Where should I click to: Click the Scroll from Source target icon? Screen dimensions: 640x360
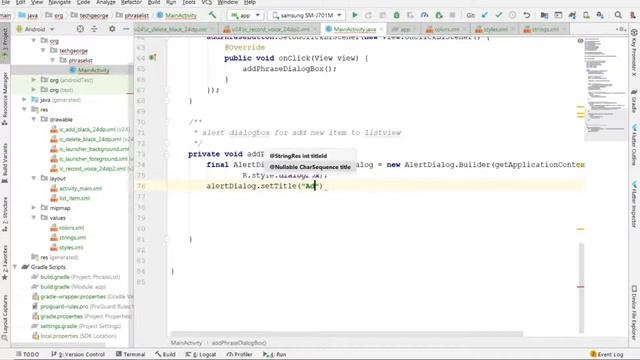[x=80, y=29]
